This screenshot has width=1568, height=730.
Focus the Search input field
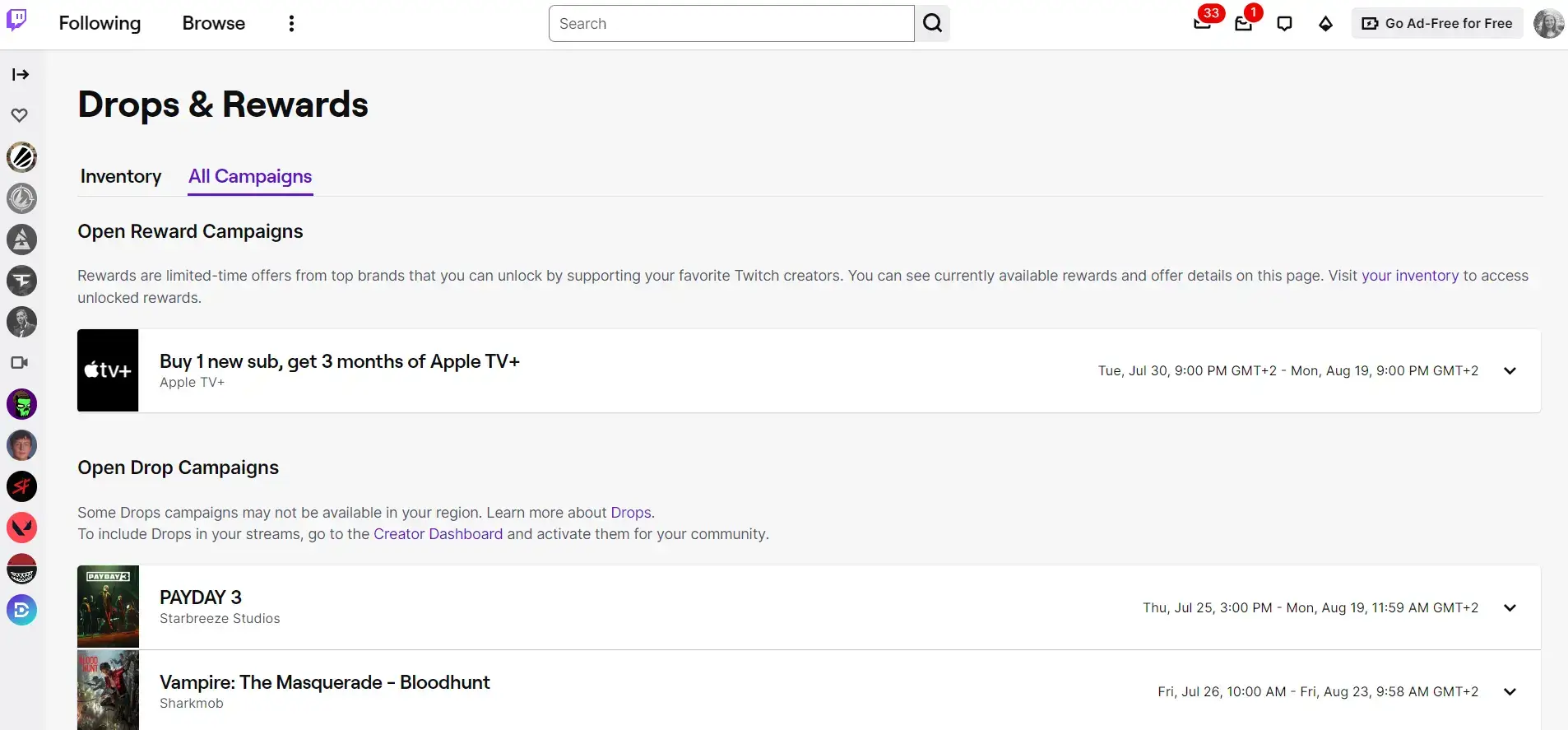731,23
